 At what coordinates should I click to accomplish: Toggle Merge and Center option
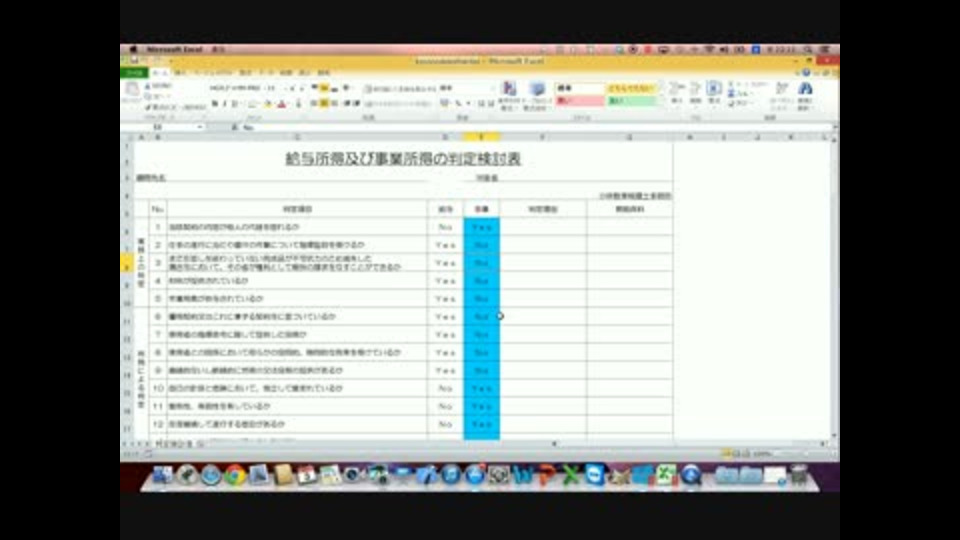tap(398, 103)
